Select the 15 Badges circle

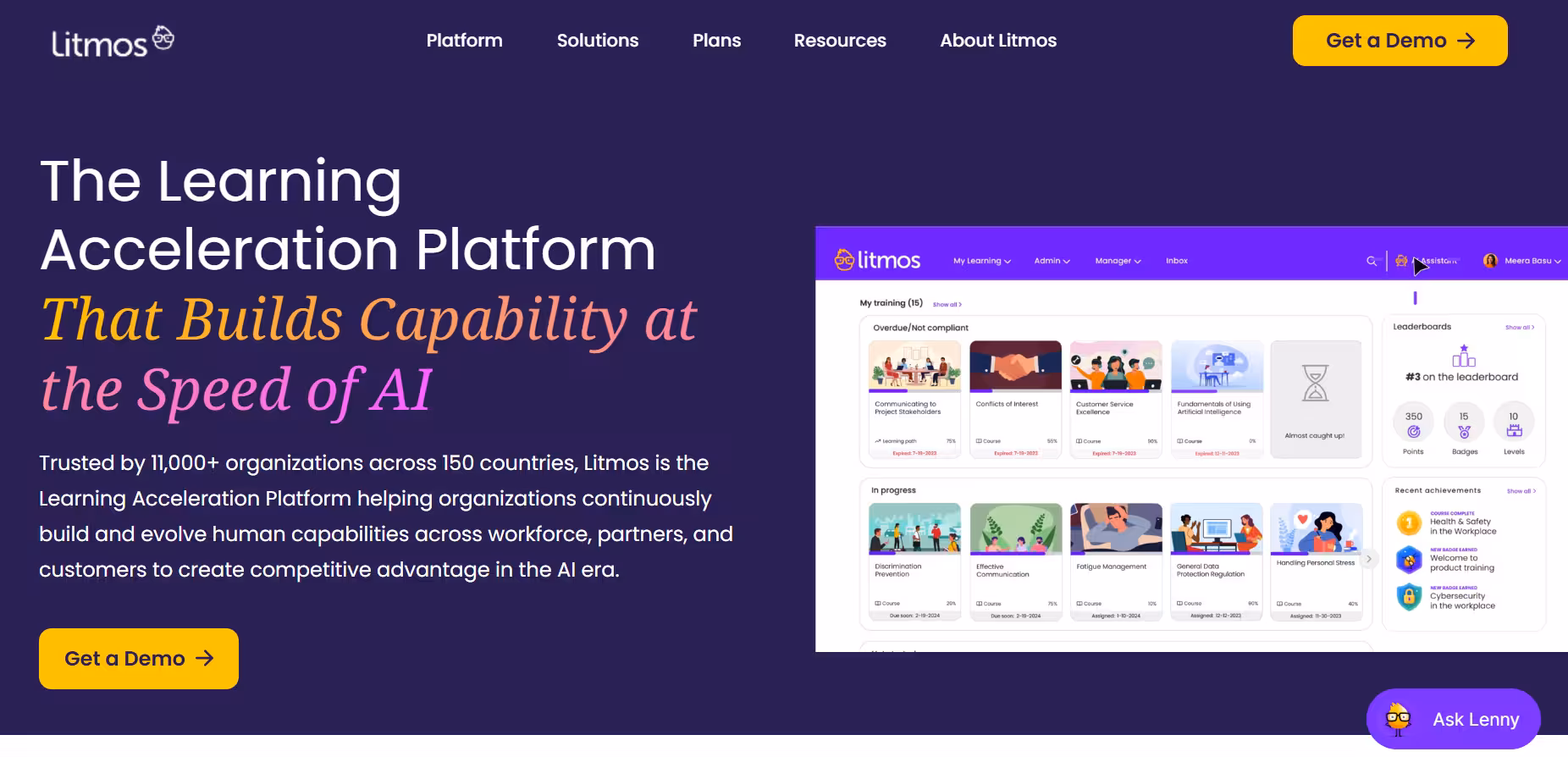(x=1464, y=422)
